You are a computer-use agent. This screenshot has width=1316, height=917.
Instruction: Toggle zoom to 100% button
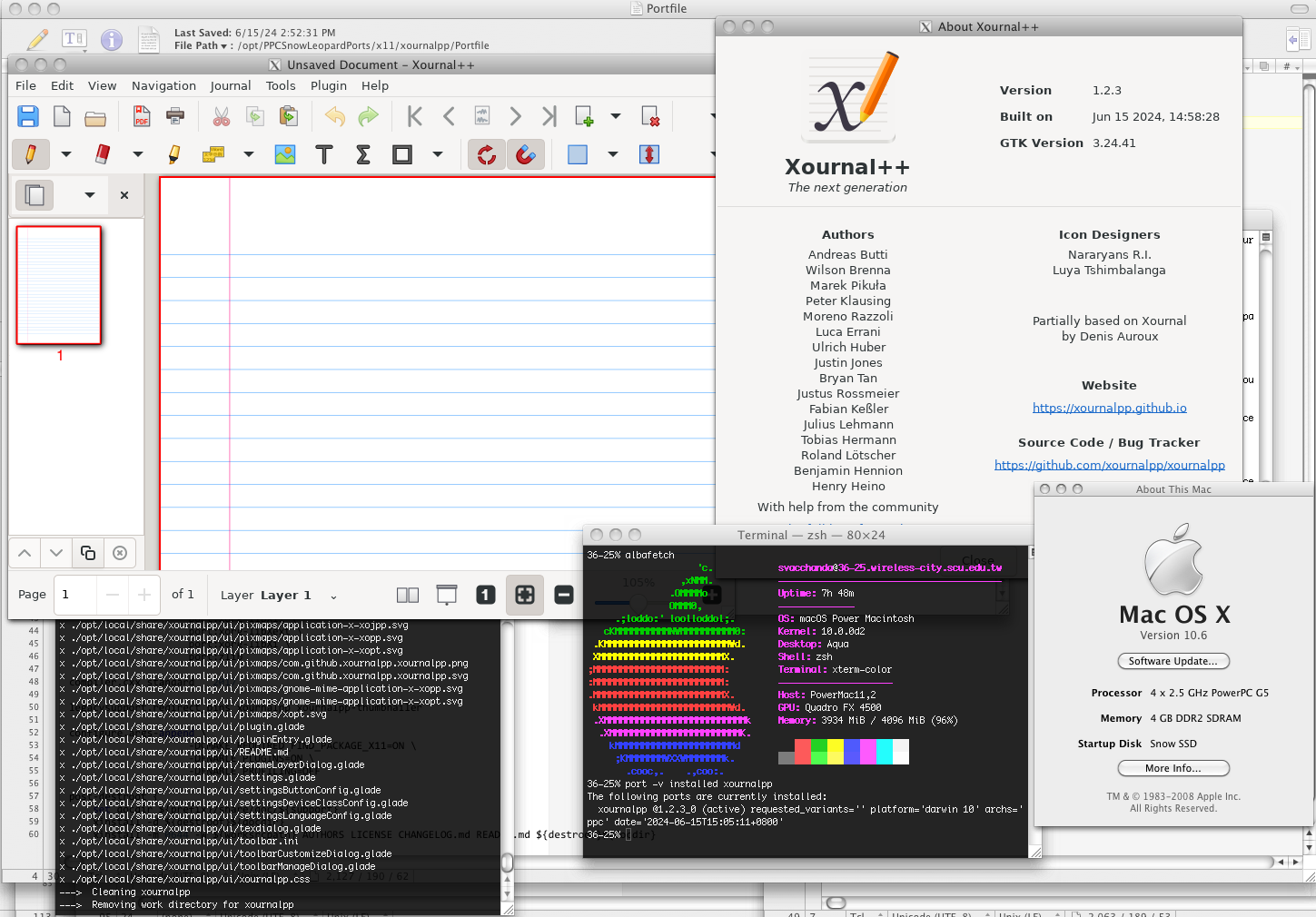click(x=486, y=595)
